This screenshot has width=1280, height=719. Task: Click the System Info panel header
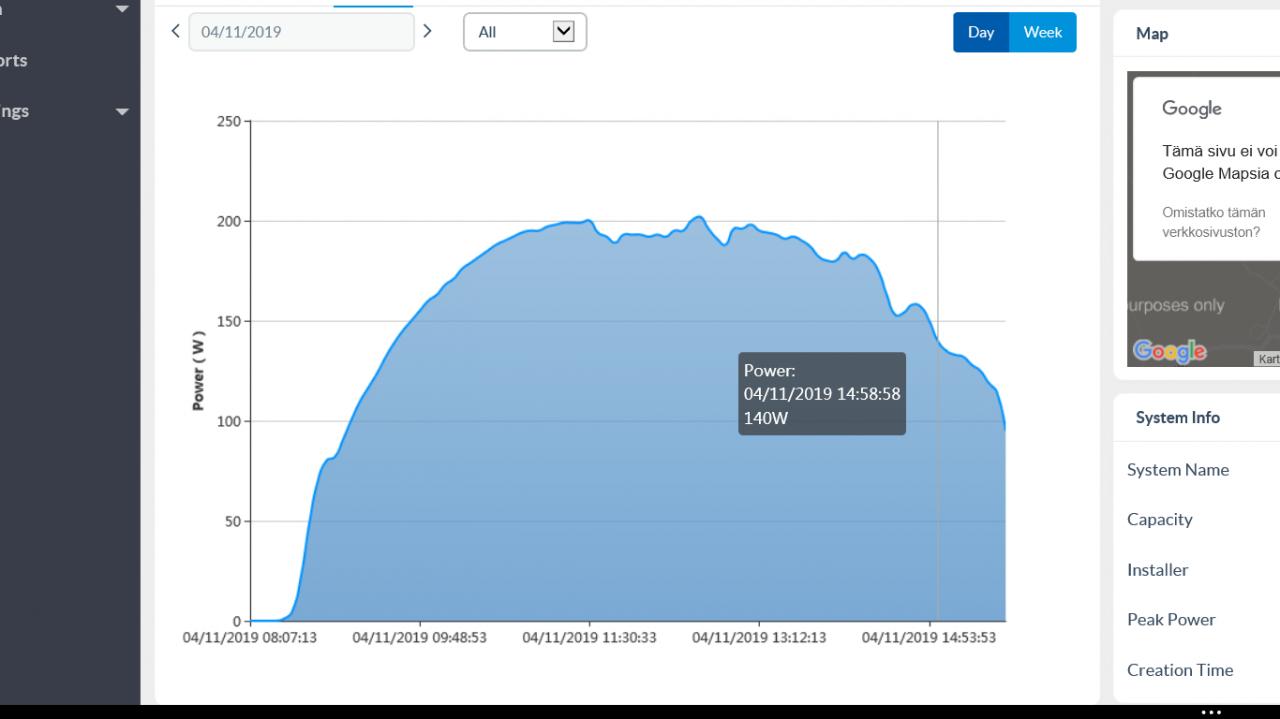pos(1178,418)
